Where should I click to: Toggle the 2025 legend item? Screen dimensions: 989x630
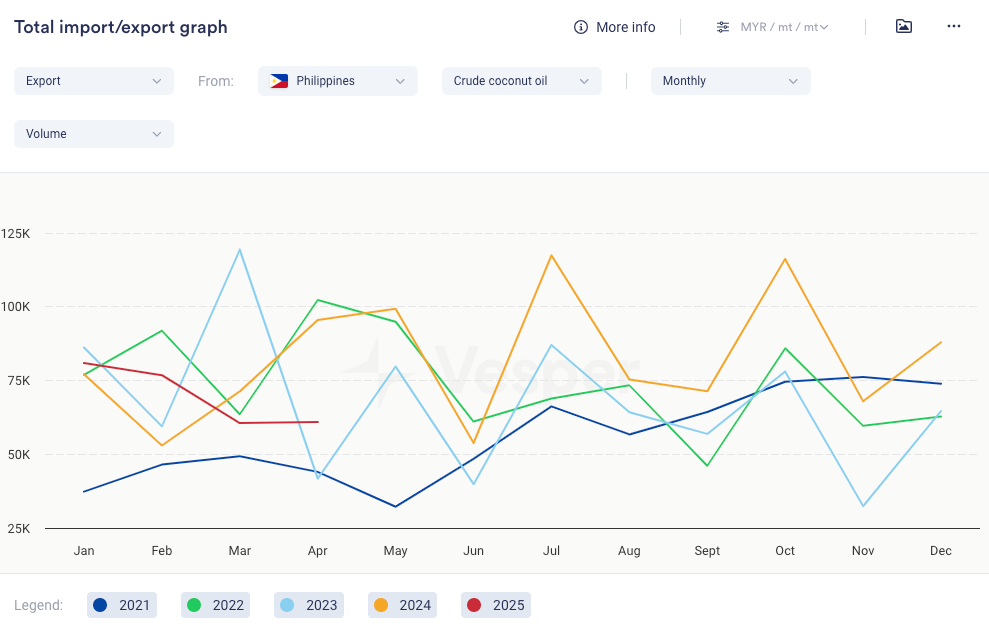[495, 605]
